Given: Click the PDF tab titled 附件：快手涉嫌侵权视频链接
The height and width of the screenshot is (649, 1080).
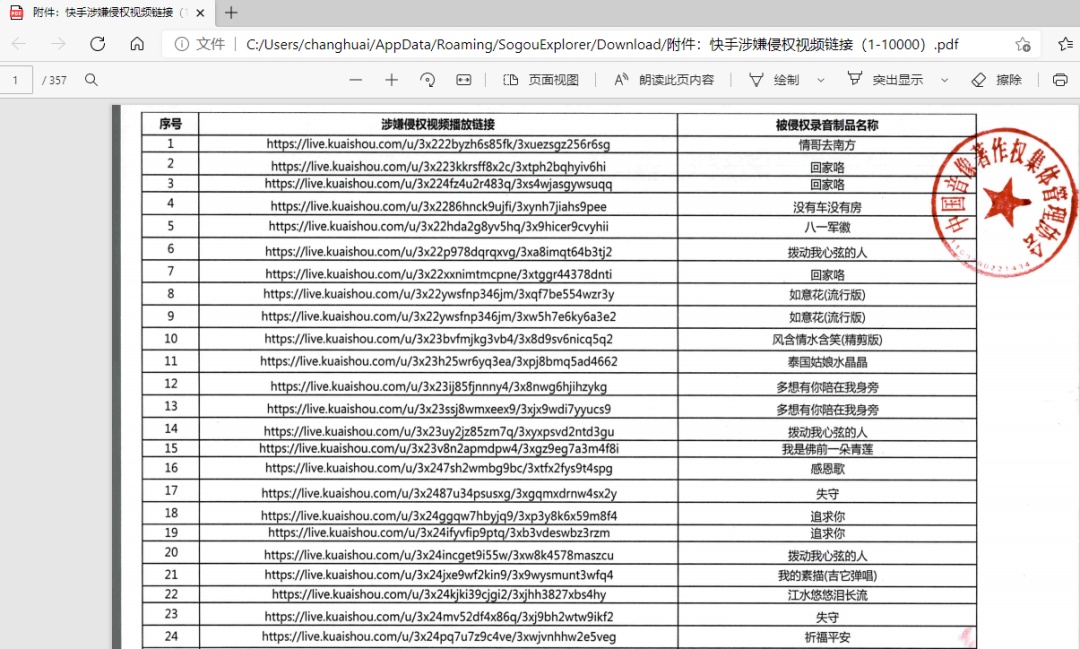Looking at the screenshot, I should [107, 12].
